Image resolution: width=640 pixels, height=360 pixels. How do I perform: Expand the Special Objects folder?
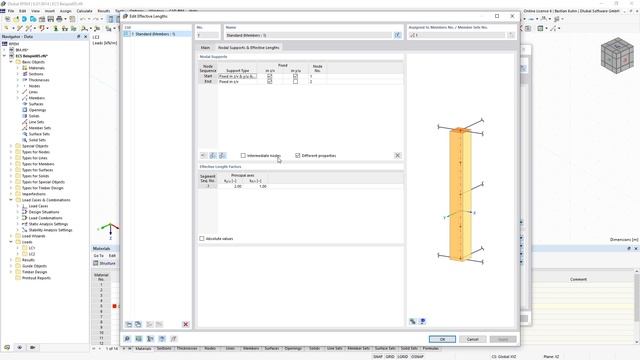[11, 146]
